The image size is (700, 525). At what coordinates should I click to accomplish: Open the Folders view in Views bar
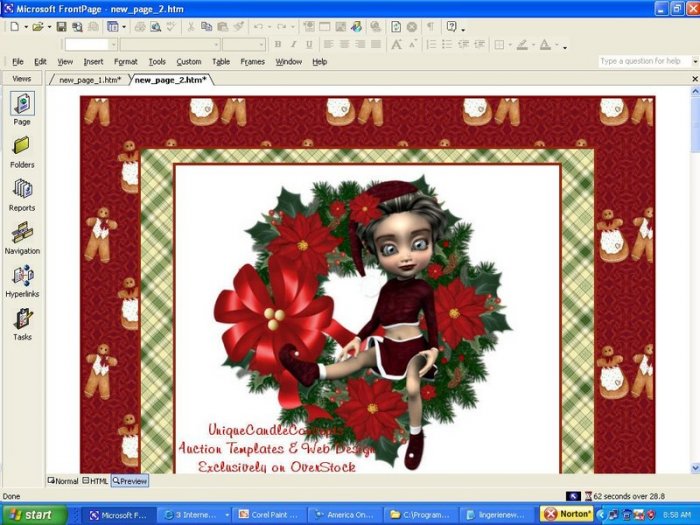22,152
